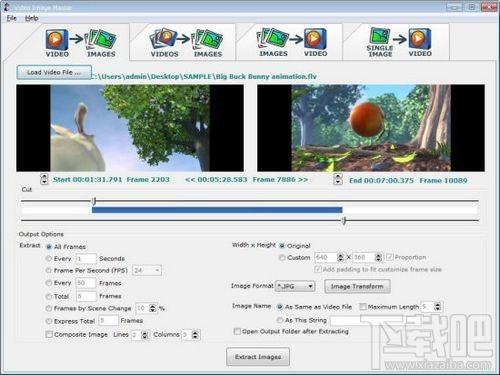Click the end frame preview thumbnail
The width and height of the screenshot is (500, 375).
[x=371, y=128]
